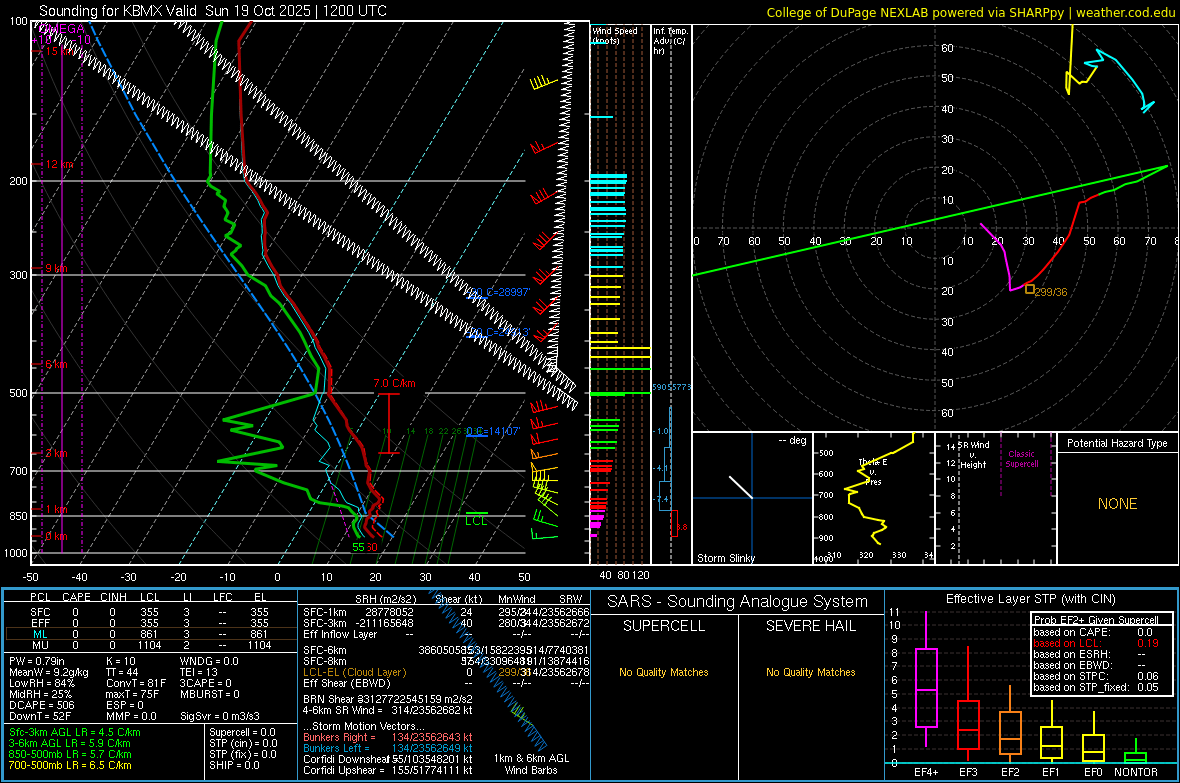Click the Classic Supercell label
This screenshot has height=783, width=1180.
[x=1021, y=459]
